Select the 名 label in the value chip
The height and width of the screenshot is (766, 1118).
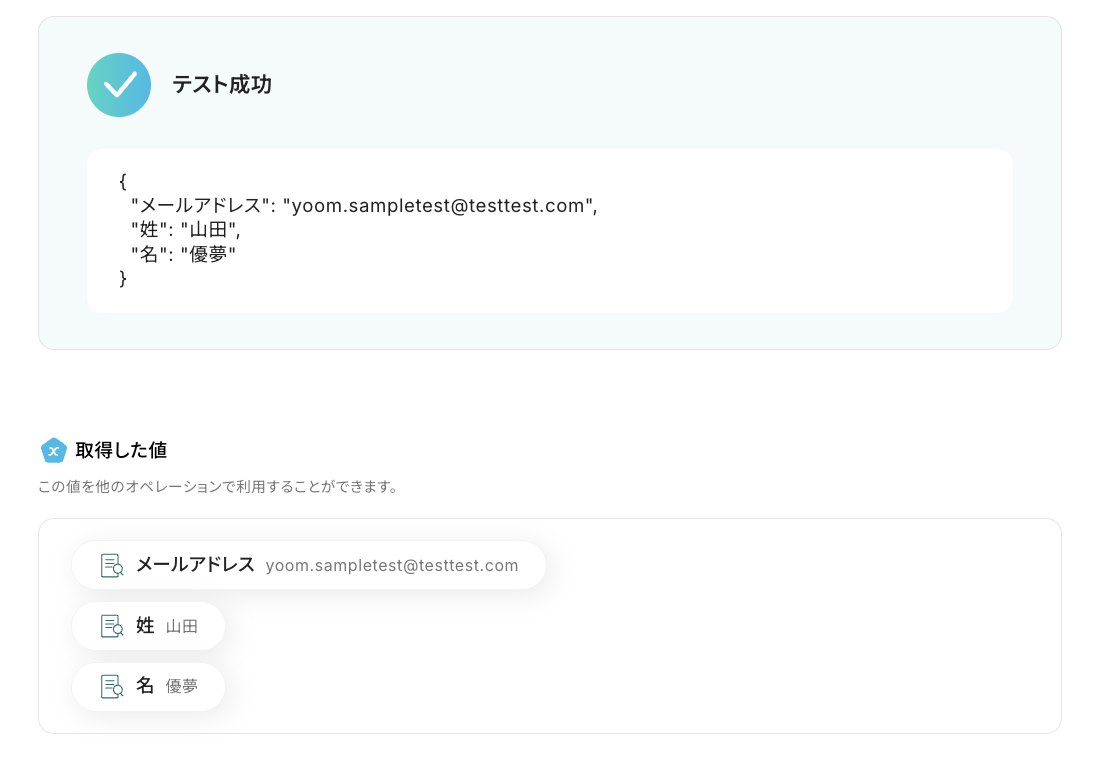coord(145,686)
